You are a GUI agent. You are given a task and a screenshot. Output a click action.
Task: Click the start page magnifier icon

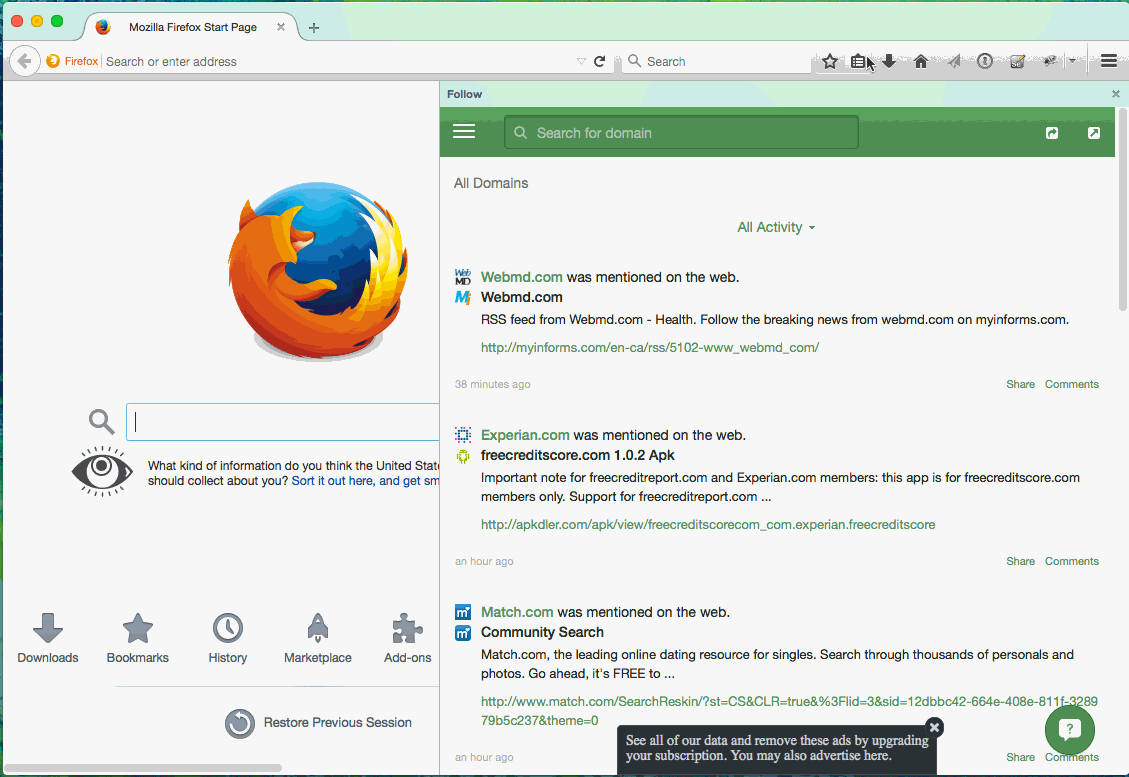point(102,421)
